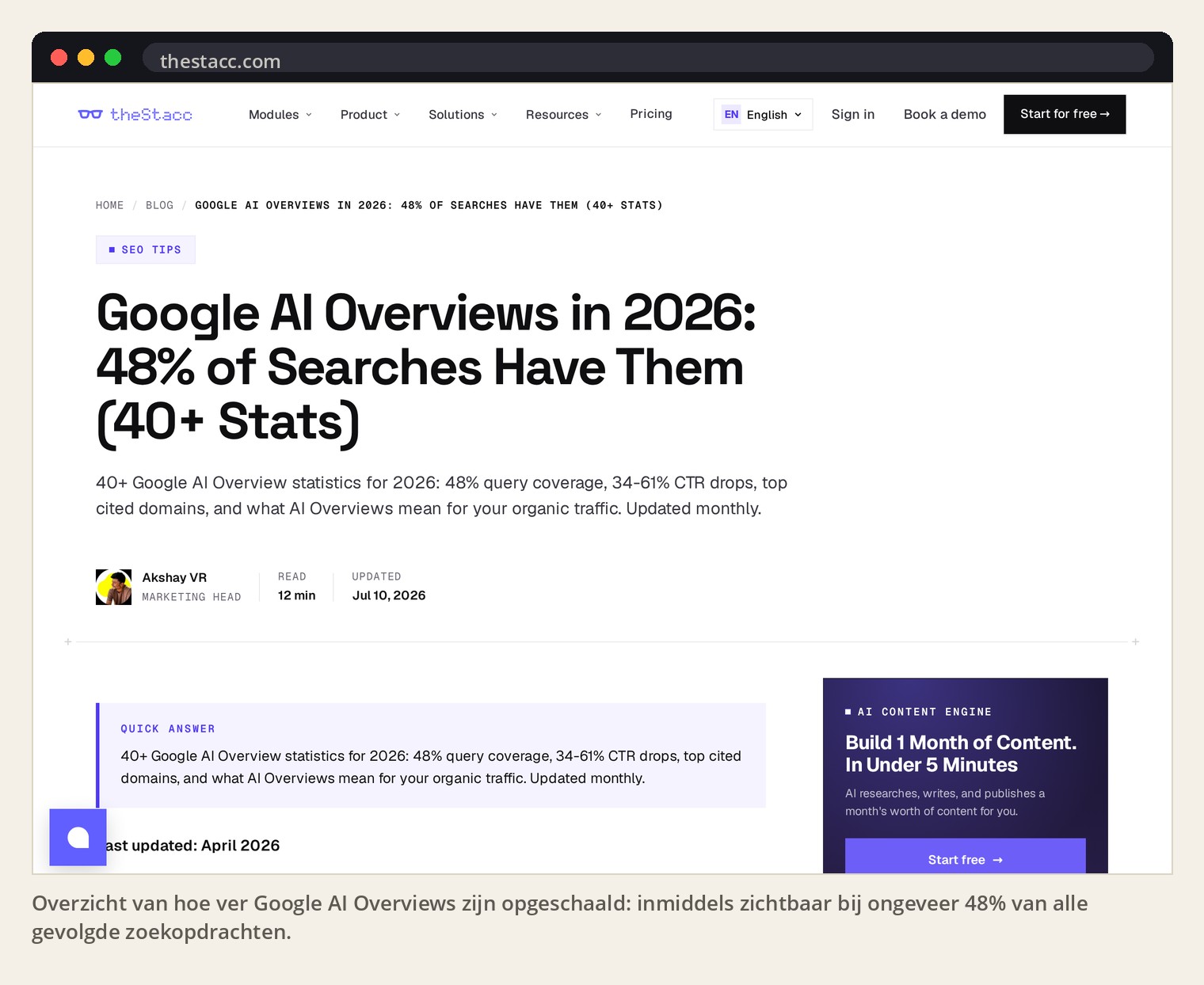The height and width of the screenshot is (985, 1204).
Task: Go to HOME breadcrumb
Action: [x=110, y=205]
